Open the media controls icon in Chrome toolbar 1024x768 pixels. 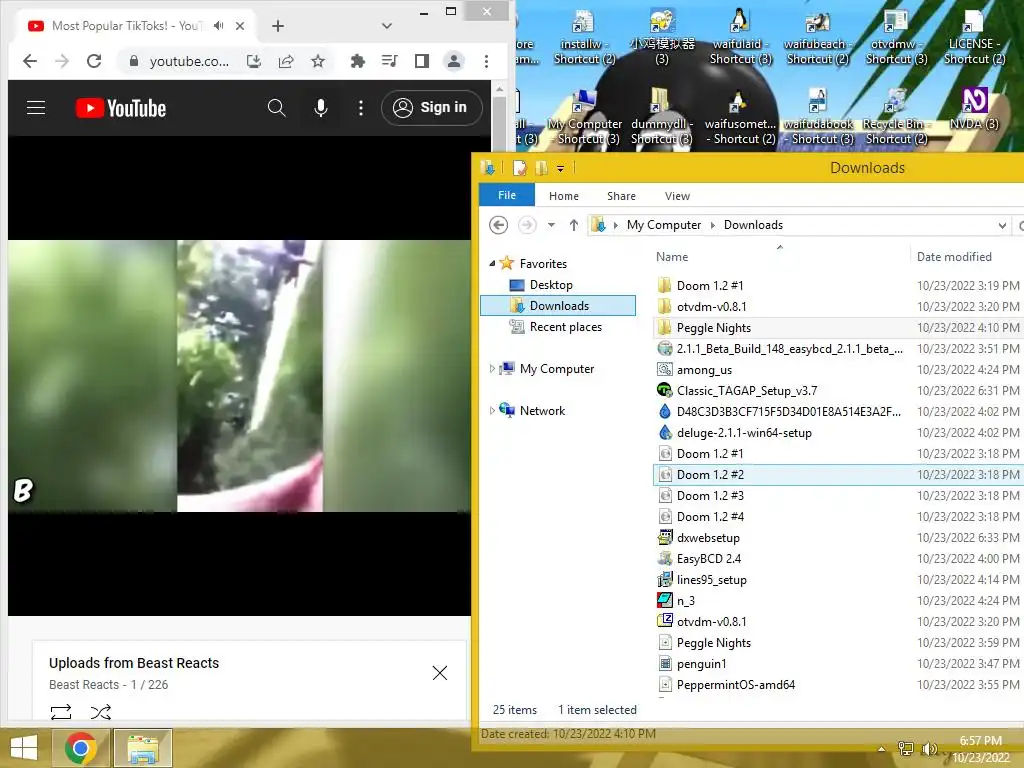(389, 61)
